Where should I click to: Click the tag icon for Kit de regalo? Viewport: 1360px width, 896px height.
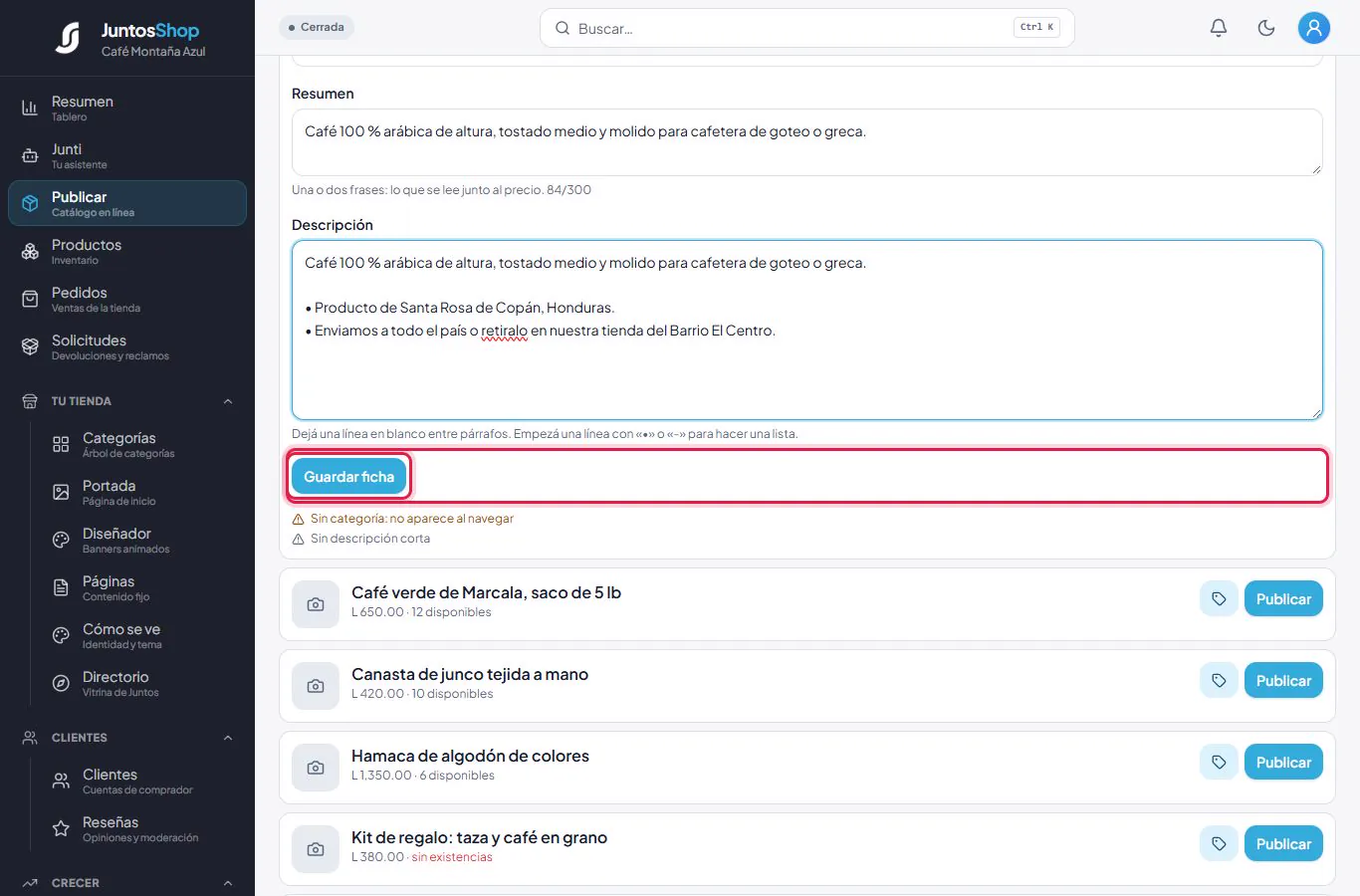click(1219, 843)
